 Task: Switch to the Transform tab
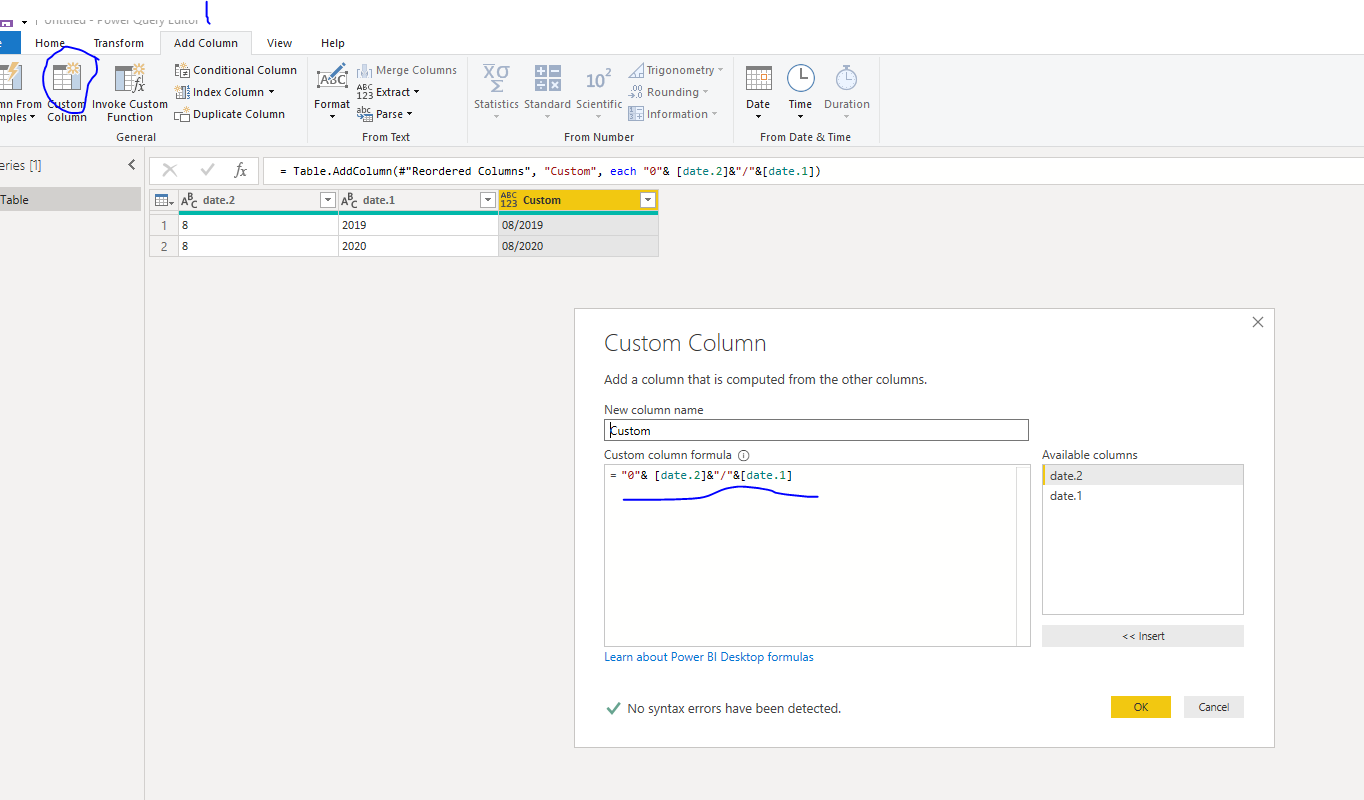pyautogui.click(x=119, y=43)
